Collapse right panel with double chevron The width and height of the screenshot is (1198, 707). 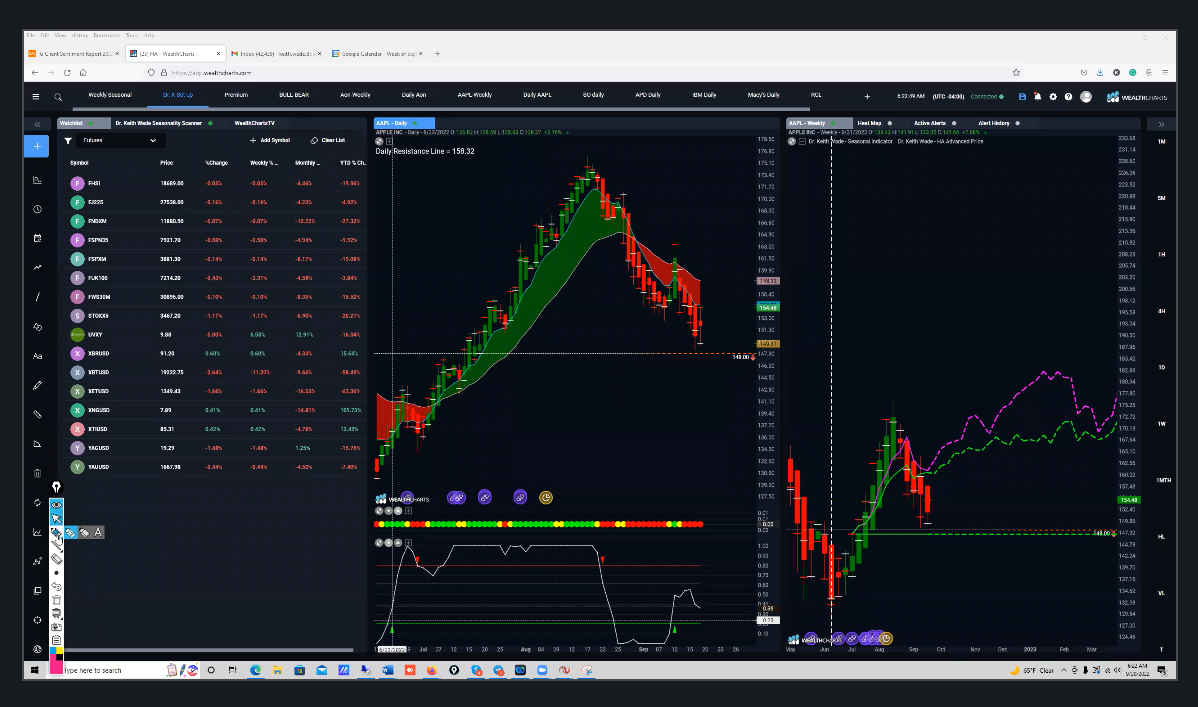[x=1161, y=124]
